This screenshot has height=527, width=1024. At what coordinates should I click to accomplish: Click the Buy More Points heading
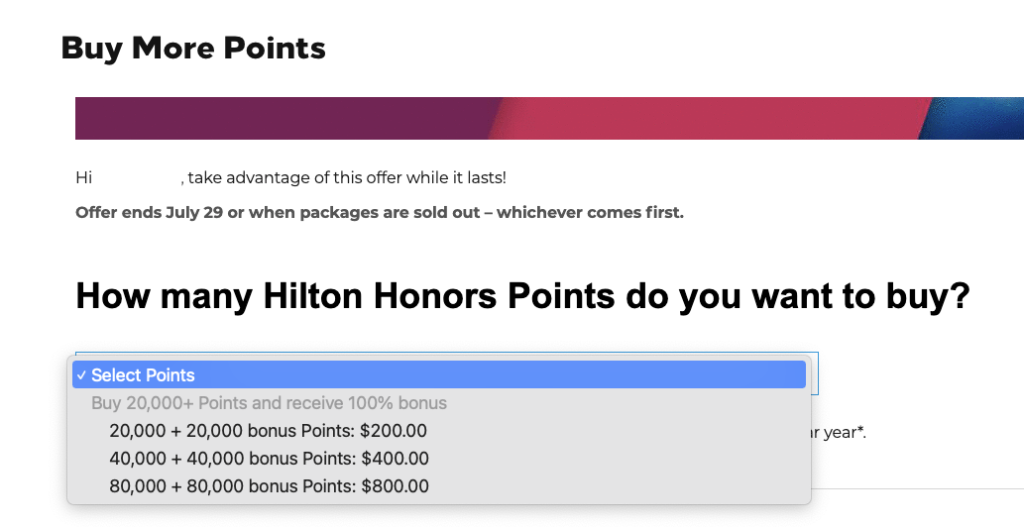(x=193, y=47)
